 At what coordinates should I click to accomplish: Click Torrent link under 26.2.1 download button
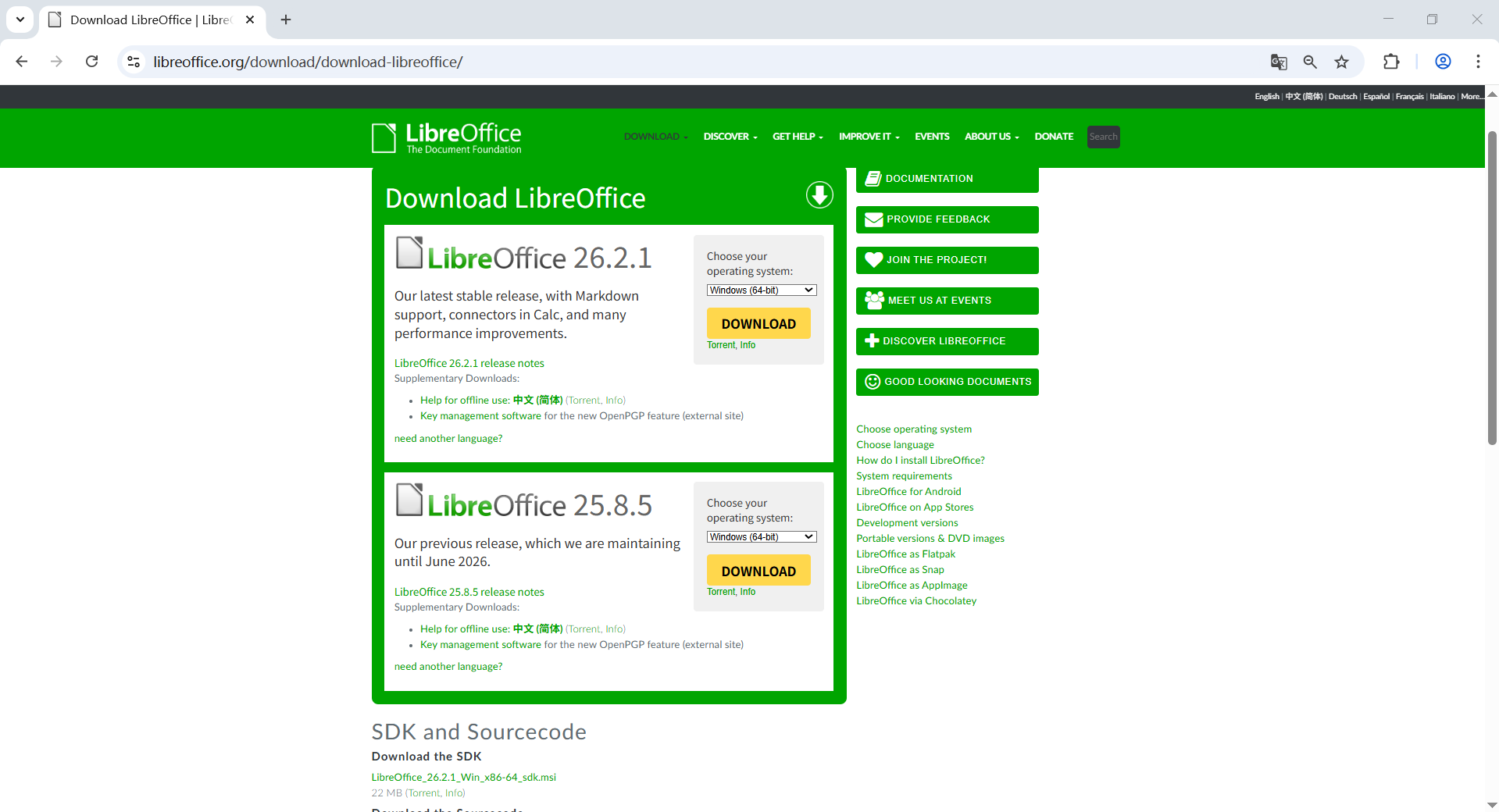(721, 345)
